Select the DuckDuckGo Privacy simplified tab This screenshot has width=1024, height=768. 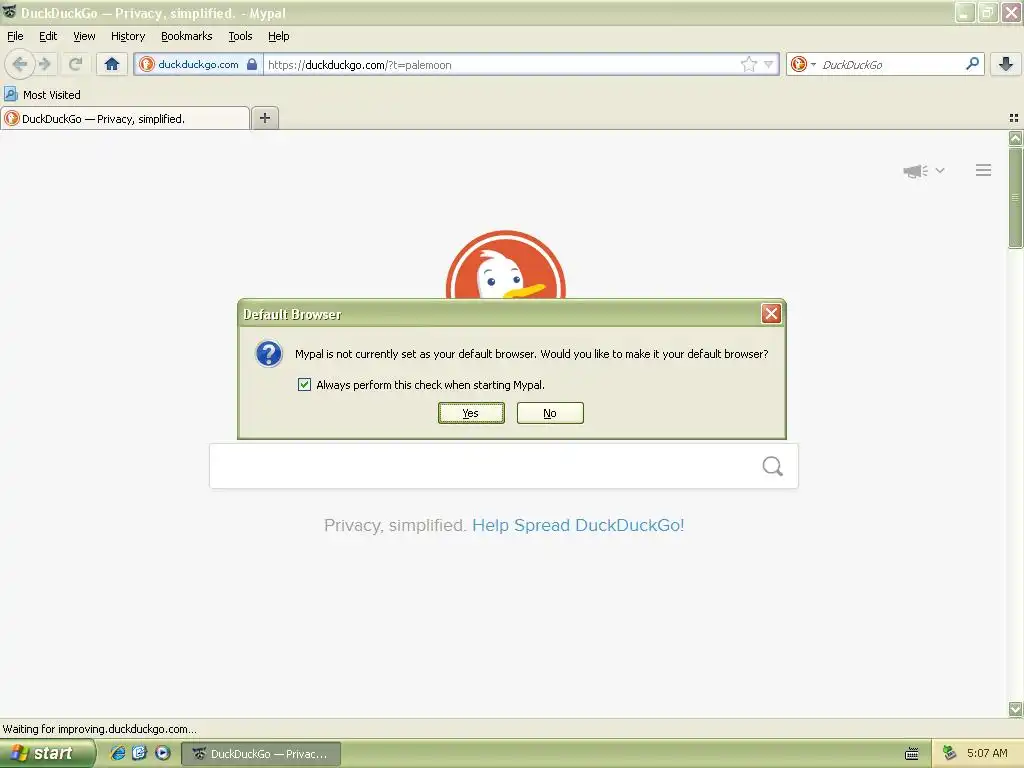(125, 118)
